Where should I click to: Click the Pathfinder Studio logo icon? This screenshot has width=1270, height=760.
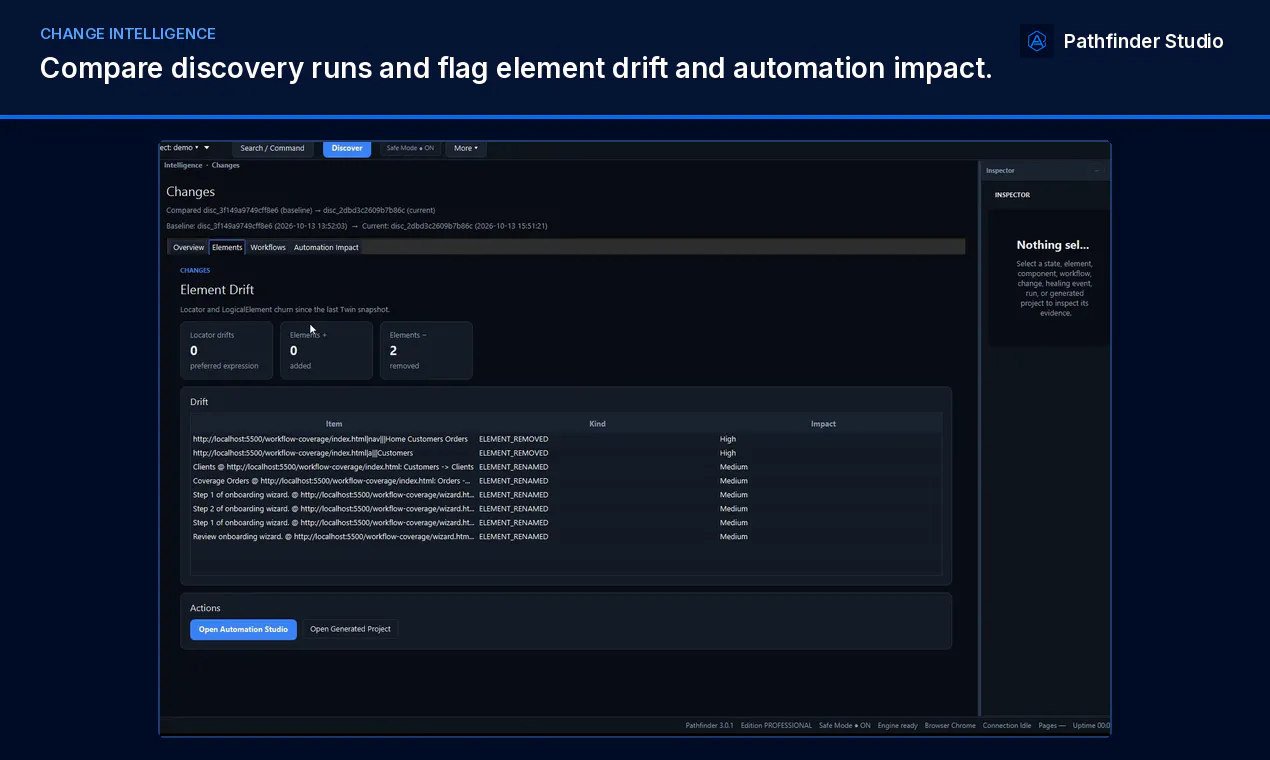click(1037, 41)
